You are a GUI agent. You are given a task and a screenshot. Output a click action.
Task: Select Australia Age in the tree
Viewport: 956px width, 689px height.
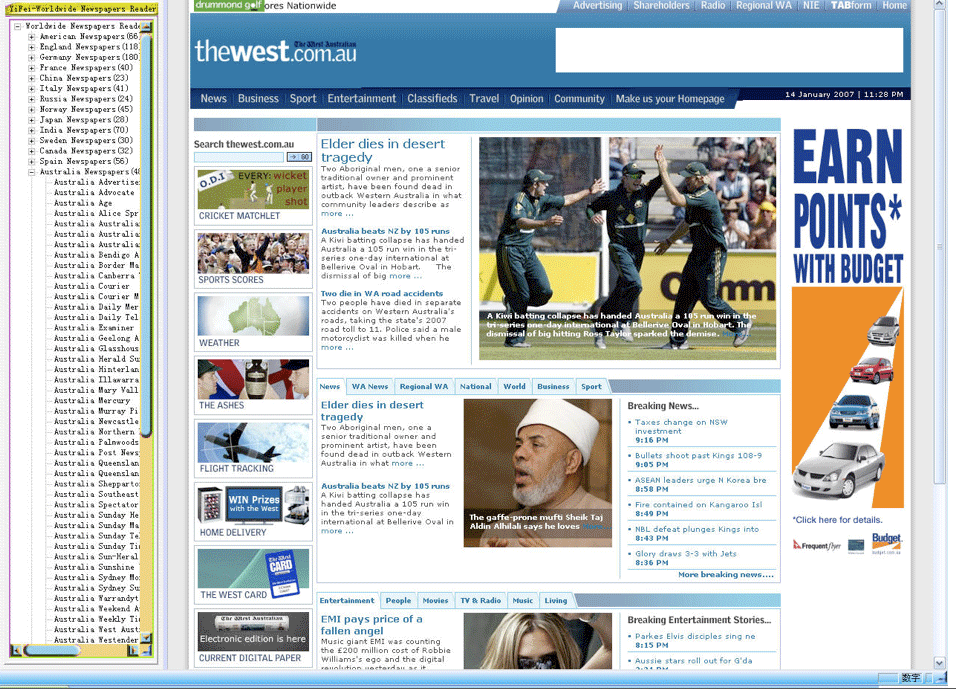[83, 203]
